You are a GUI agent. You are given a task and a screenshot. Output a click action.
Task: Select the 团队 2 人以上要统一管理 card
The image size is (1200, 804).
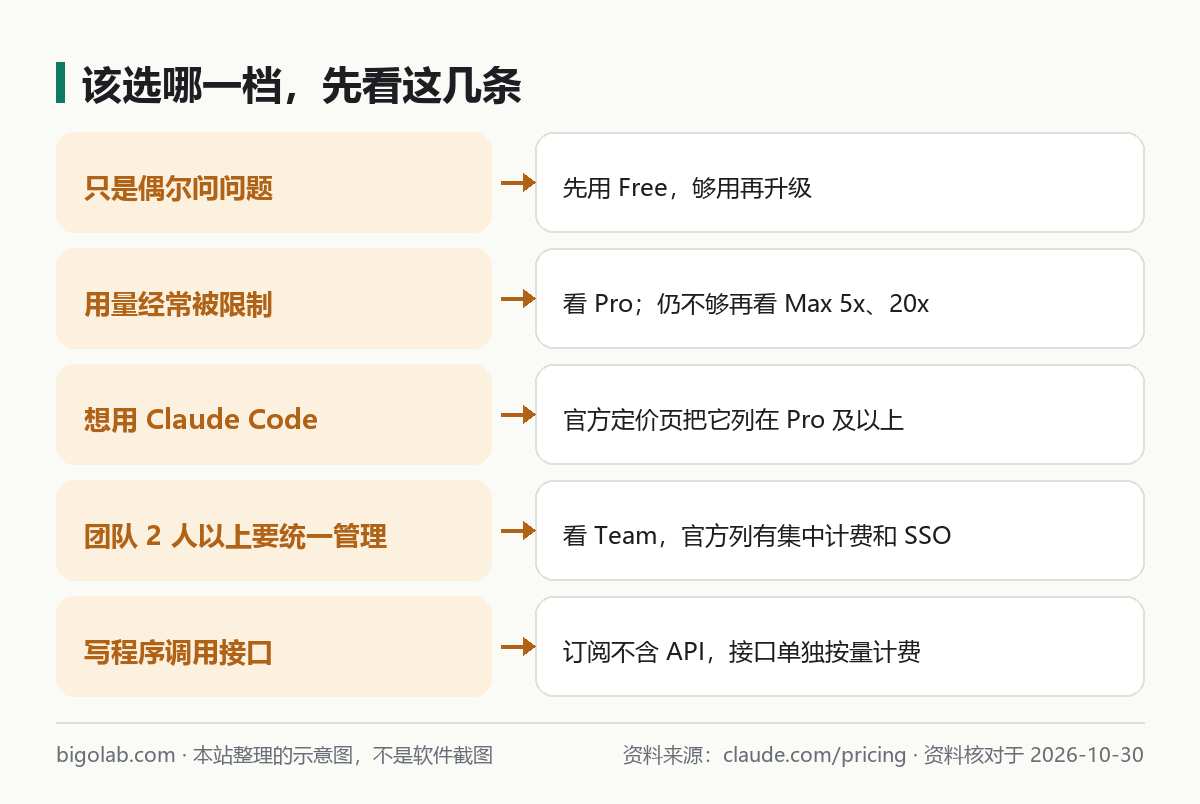pyautogui.click(x=274, y=531)
